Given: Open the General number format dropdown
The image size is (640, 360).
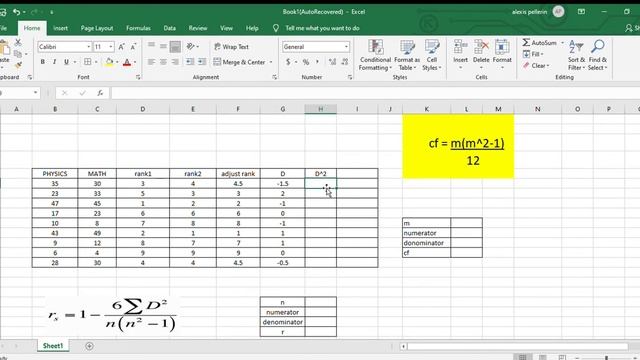Looking at the screenshot, I should coord(346,47).
